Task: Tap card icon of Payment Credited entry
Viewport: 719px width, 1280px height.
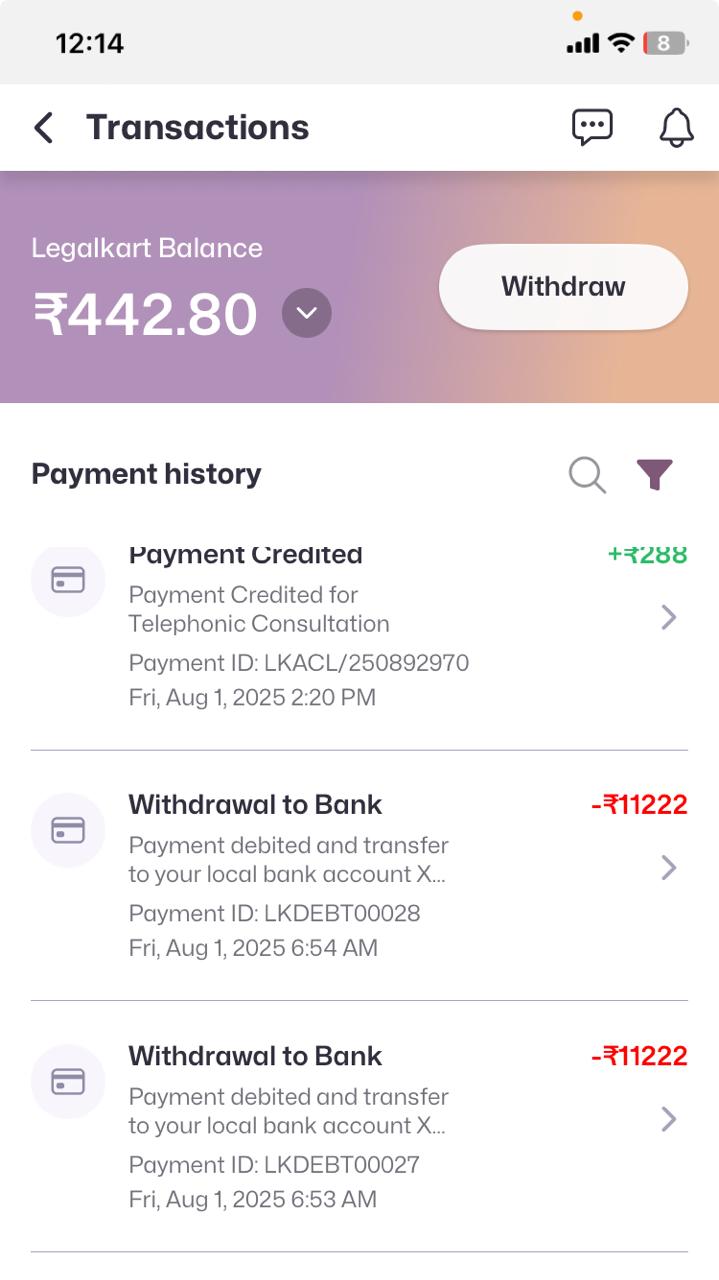Action: click(68, 580)
